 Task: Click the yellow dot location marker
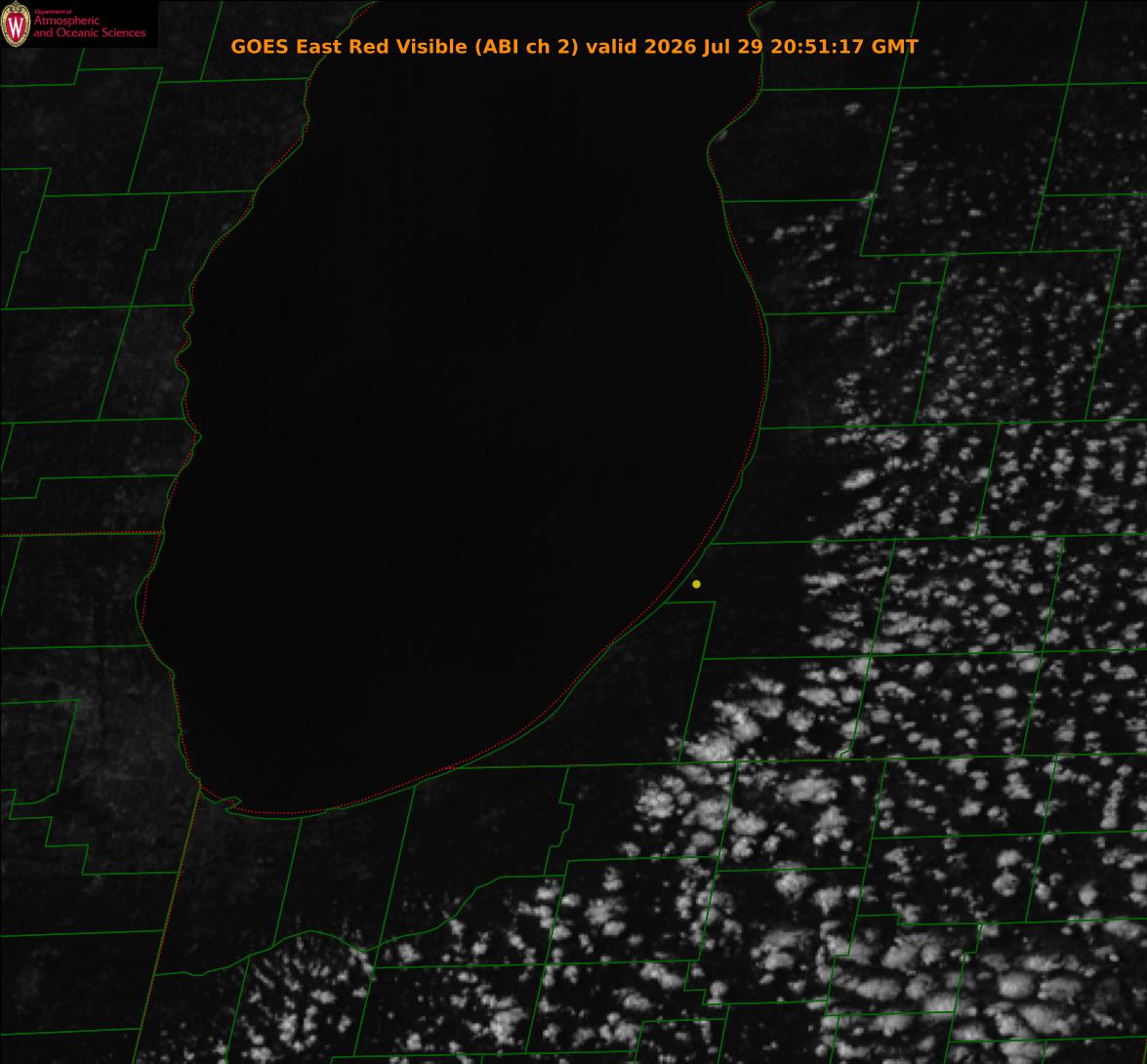pyautogui.click(x=696, y=584)
